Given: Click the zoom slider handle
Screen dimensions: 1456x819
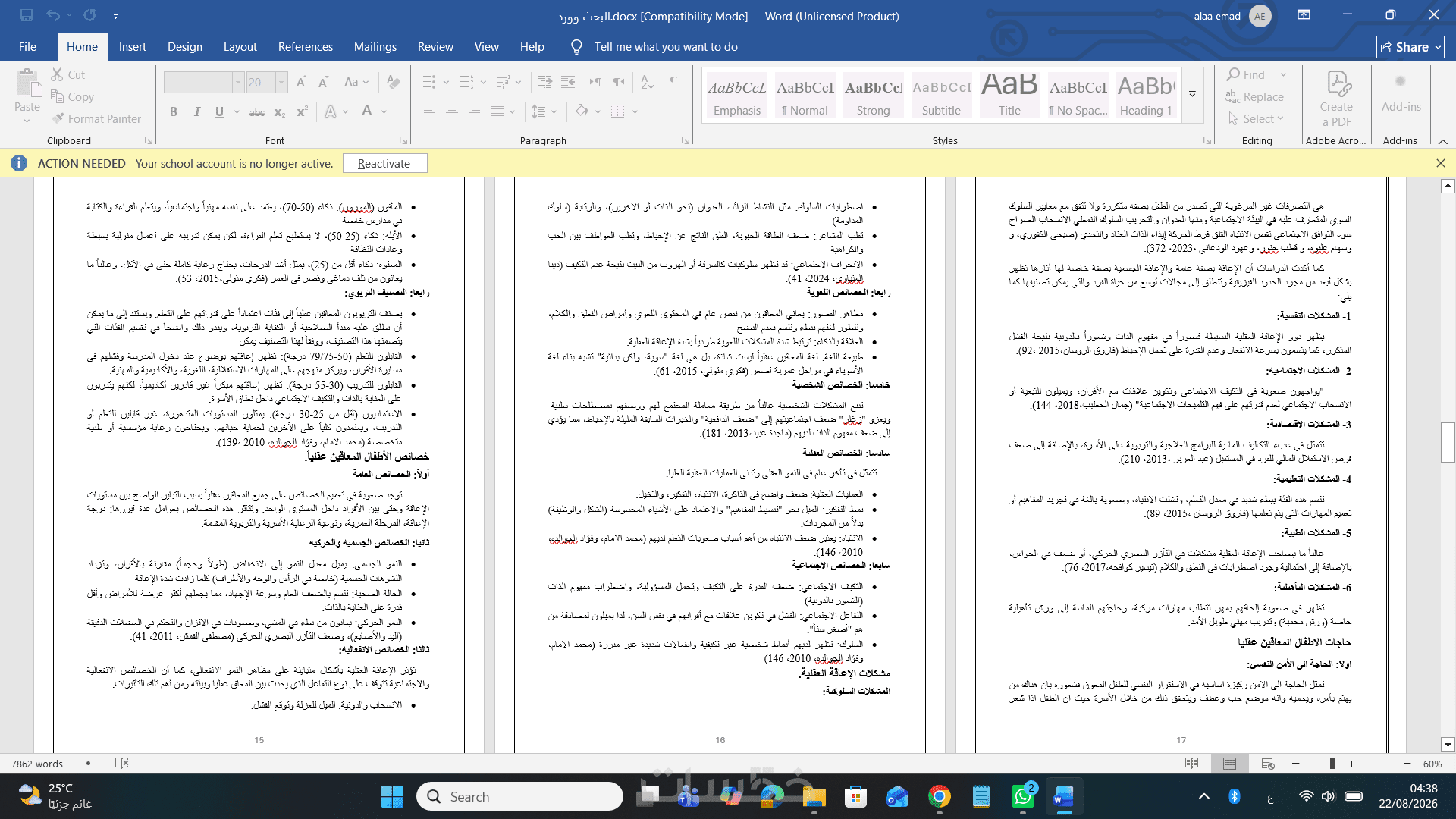Looking at the screenshot, I should pyautogui.click(x=1332, y=764).
